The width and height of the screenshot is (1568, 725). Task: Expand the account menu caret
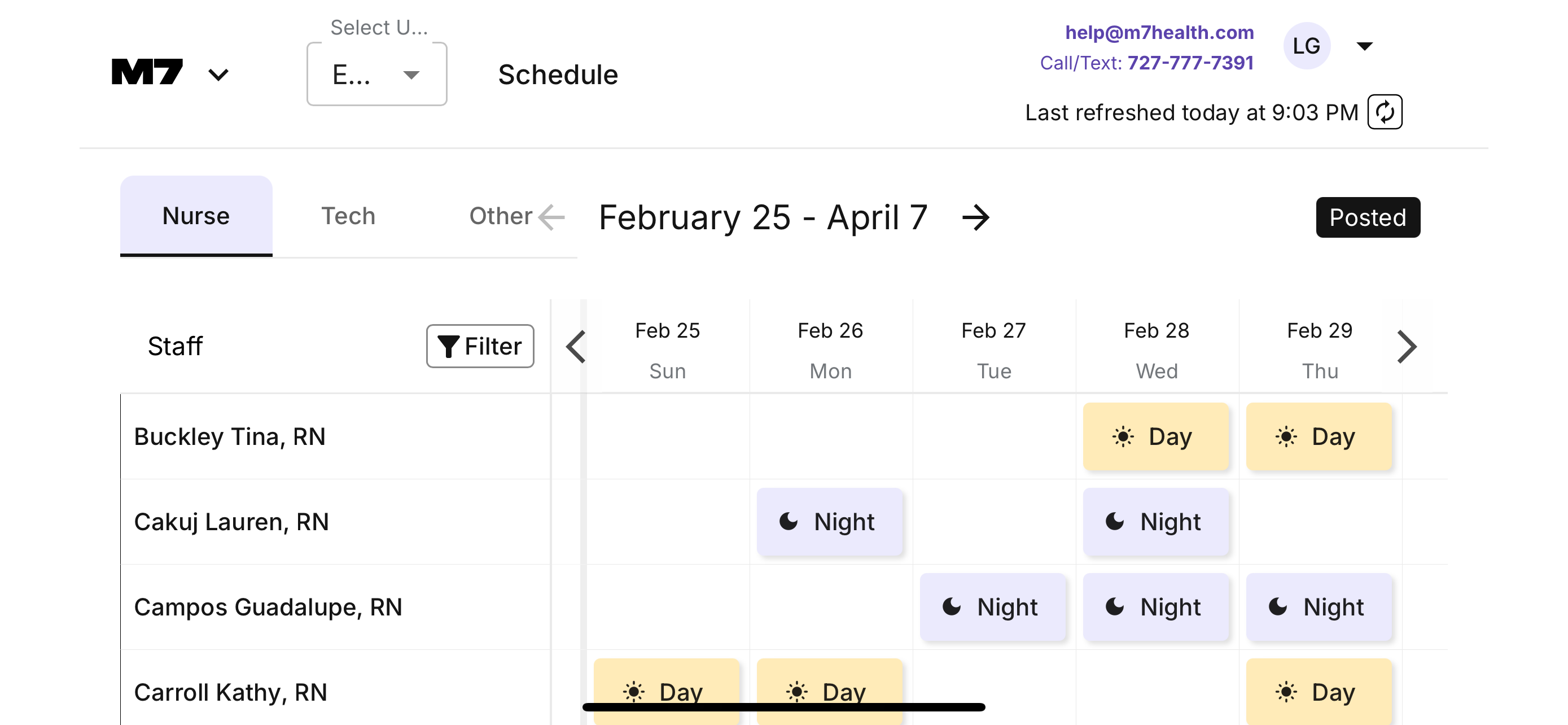(x=1364, y=46)
